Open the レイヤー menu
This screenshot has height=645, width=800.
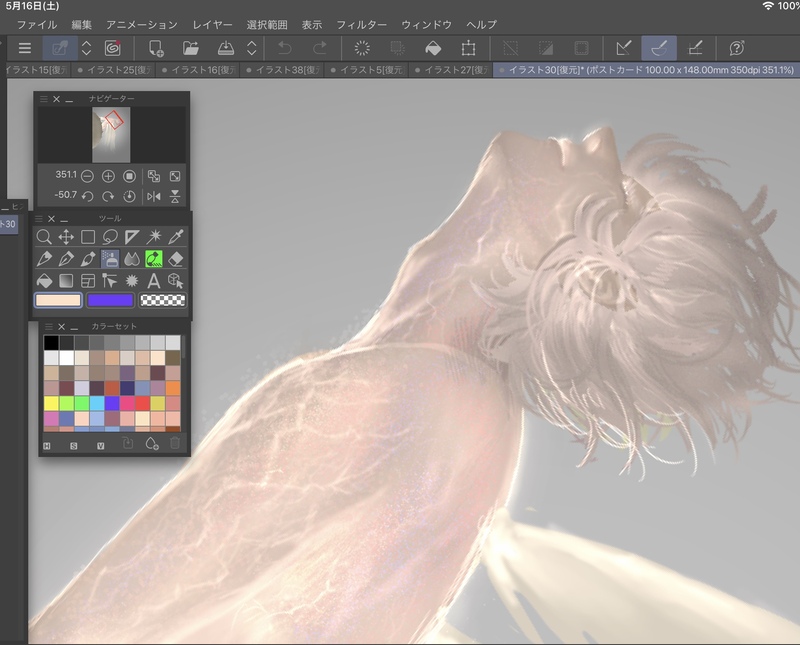click(x=212, y=24)
